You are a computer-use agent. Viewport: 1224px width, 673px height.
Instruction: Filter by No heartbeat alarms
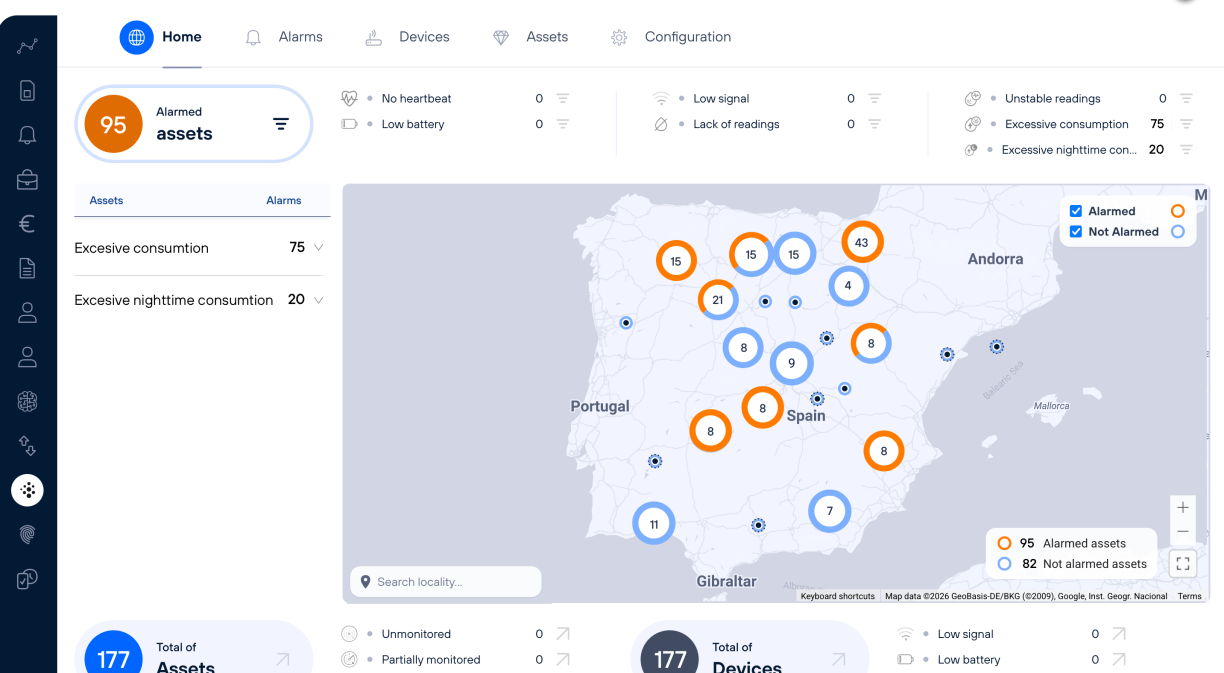563,98
